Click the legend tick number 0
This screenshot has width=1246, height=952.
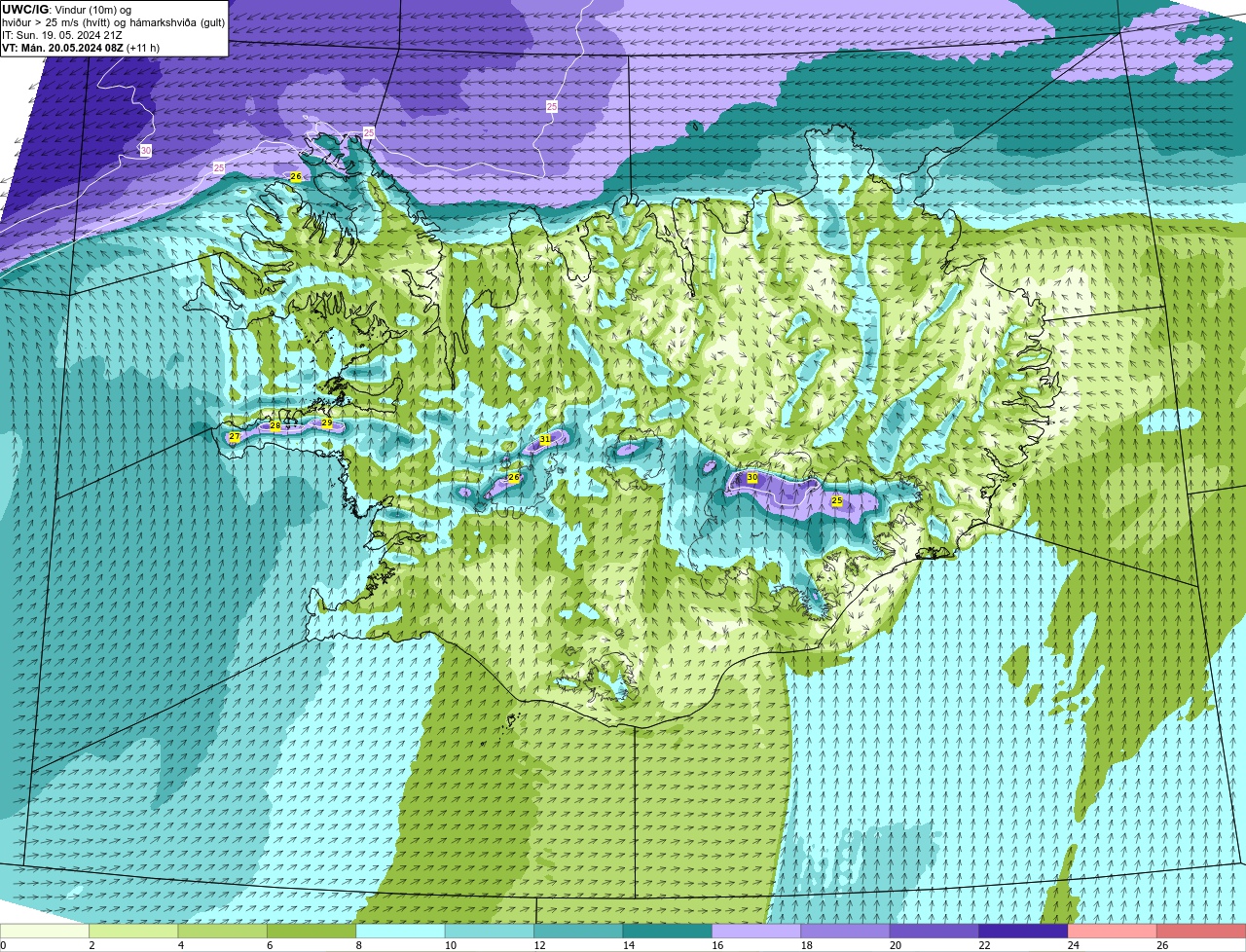pyautogui.click(x=4, y=945)
